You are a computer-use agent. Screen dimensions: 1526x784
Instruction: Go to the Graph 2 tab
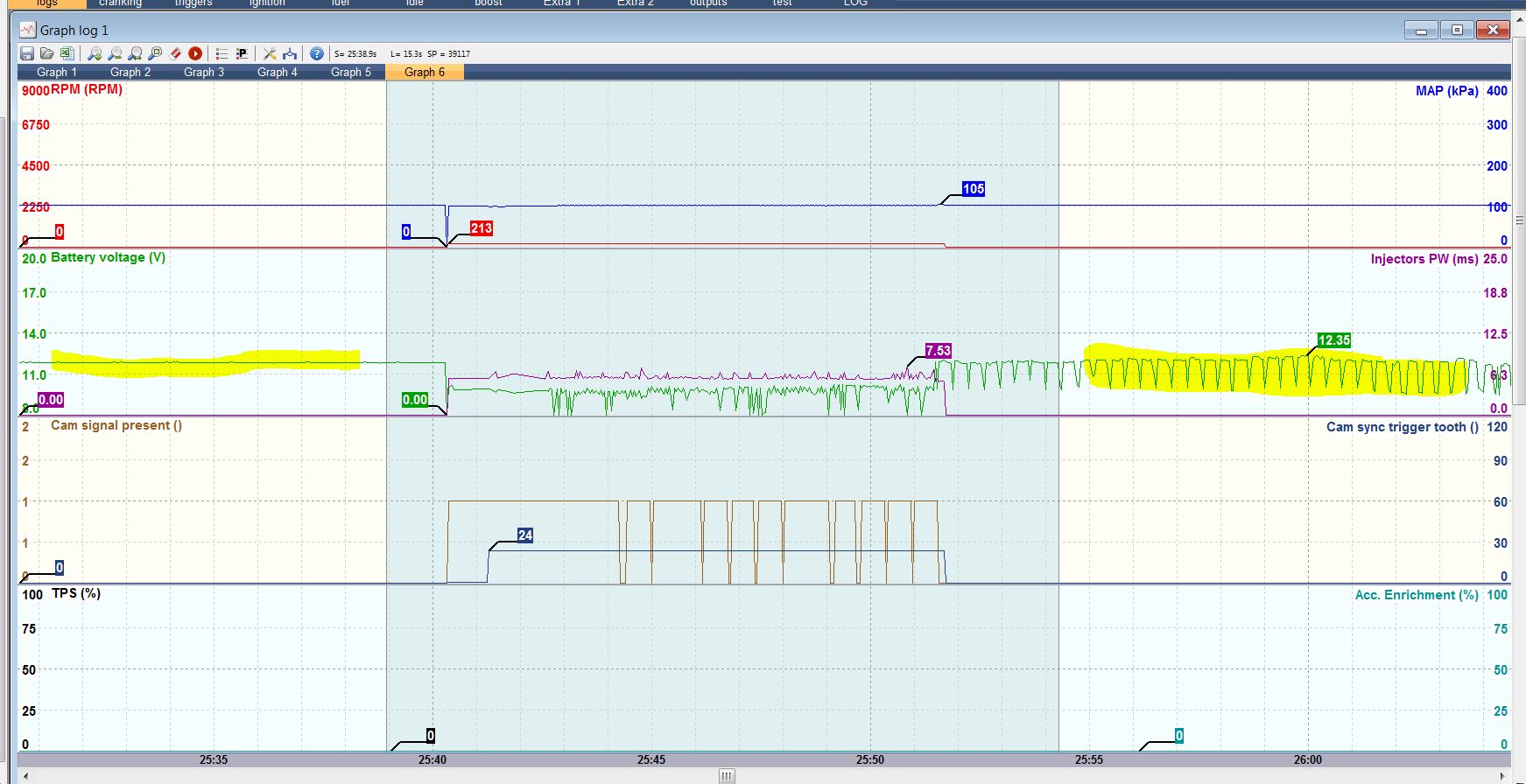(130, 73)
